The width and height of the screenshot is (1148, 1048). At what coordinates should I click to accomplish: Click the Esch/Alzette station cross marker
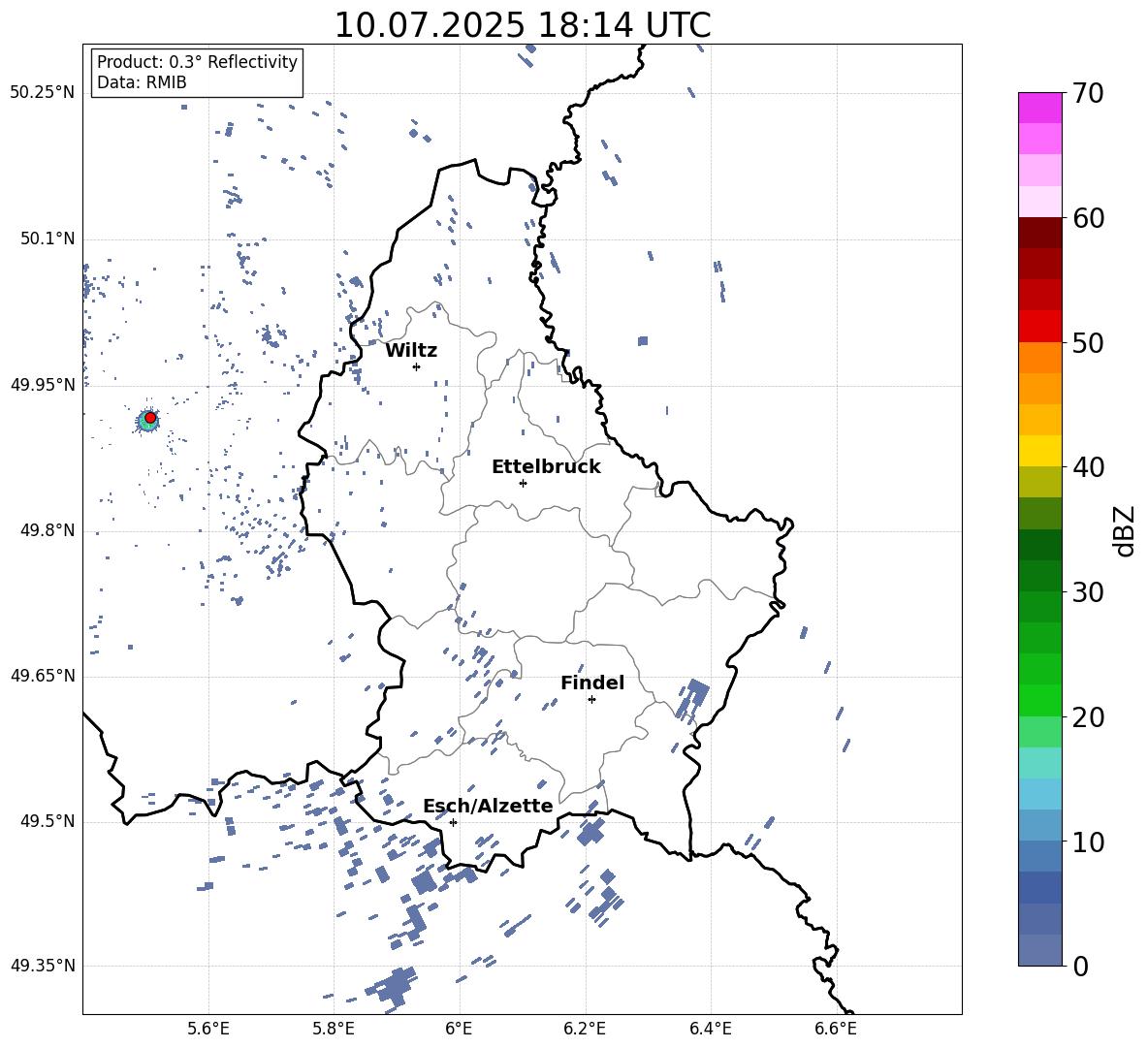[x=453, y=822]
